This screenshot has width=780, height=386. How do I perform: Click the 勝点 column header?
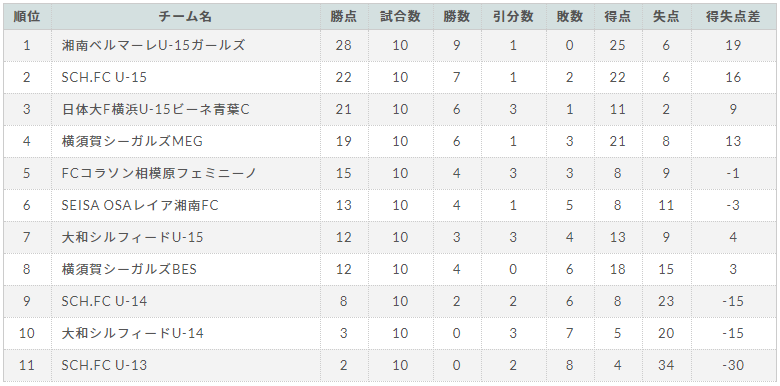[x=344, y=16]
